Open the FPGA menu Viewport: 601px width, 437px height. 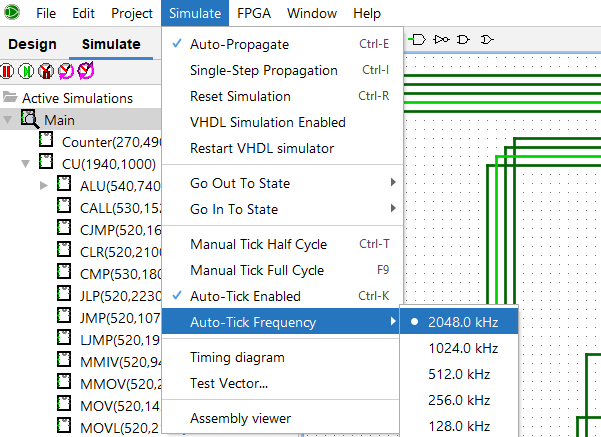(x=252, y=14)
